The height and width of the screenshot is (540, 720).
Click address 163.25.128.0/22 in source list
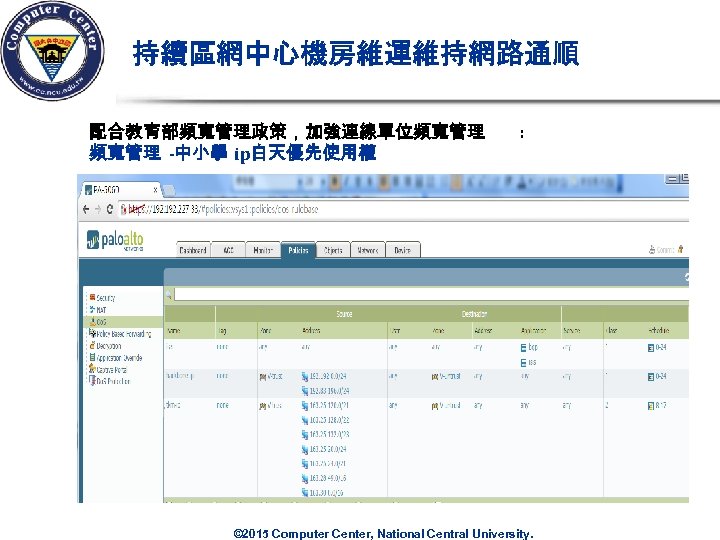[x=325, y=420]
